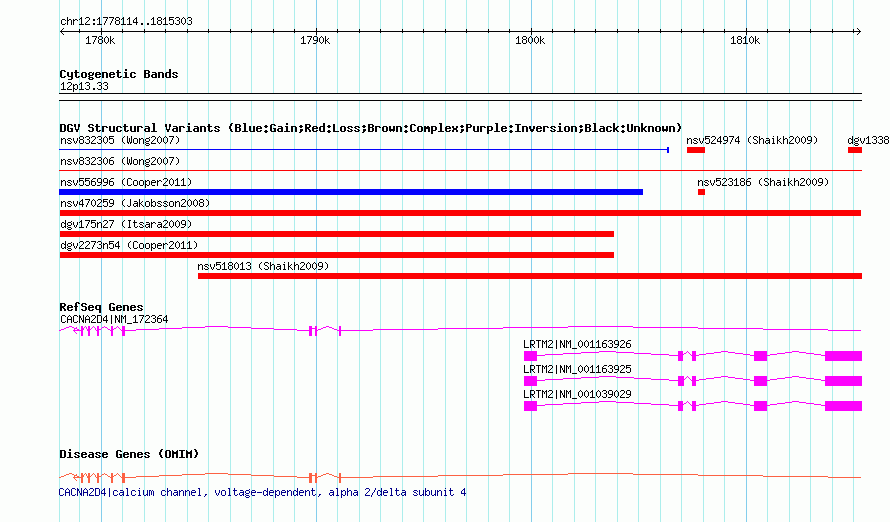
Task: Select the LRTM2|NM_001163925 transcript label
Action: coord(577,369)
